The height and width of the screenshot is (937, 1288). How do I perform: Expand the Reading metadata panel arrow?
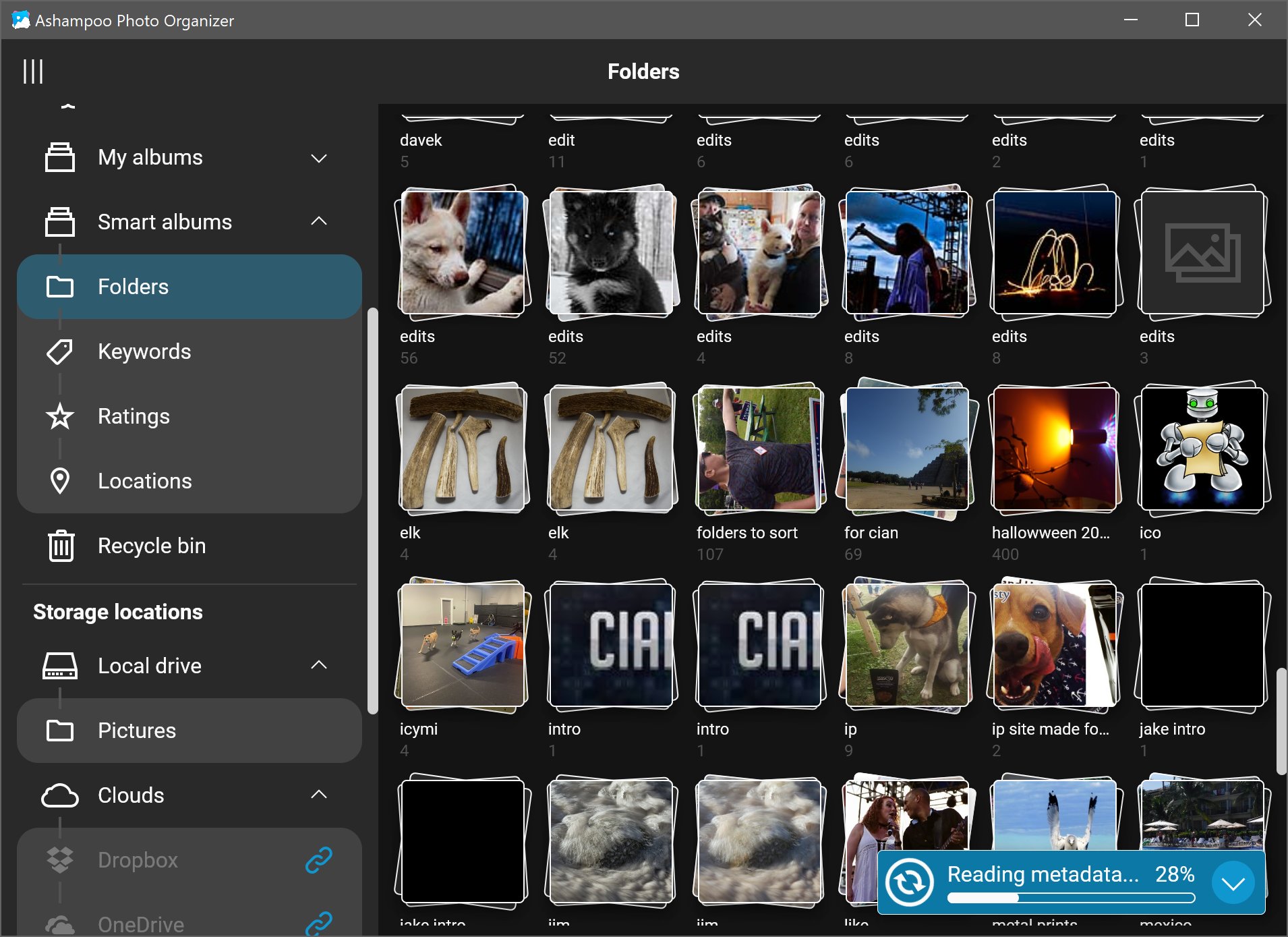point(1233,883)
